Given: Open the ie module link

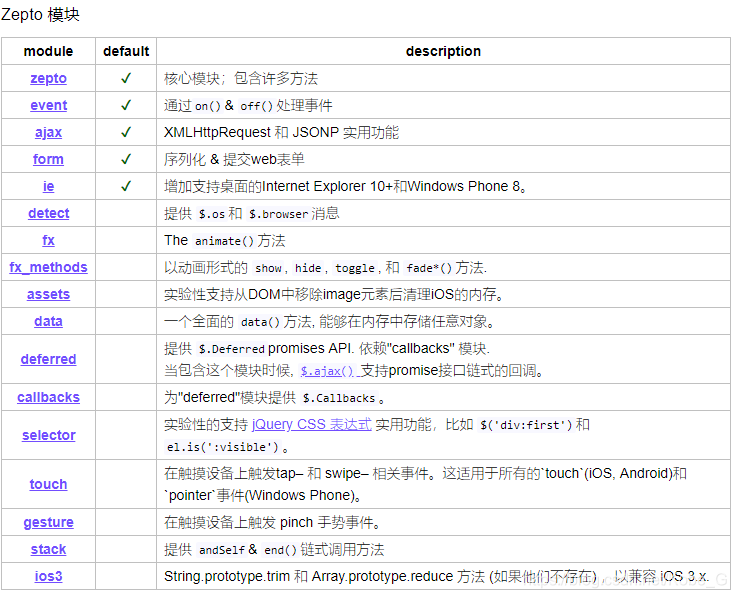Looking at the screenshot, I should [48, 186].
